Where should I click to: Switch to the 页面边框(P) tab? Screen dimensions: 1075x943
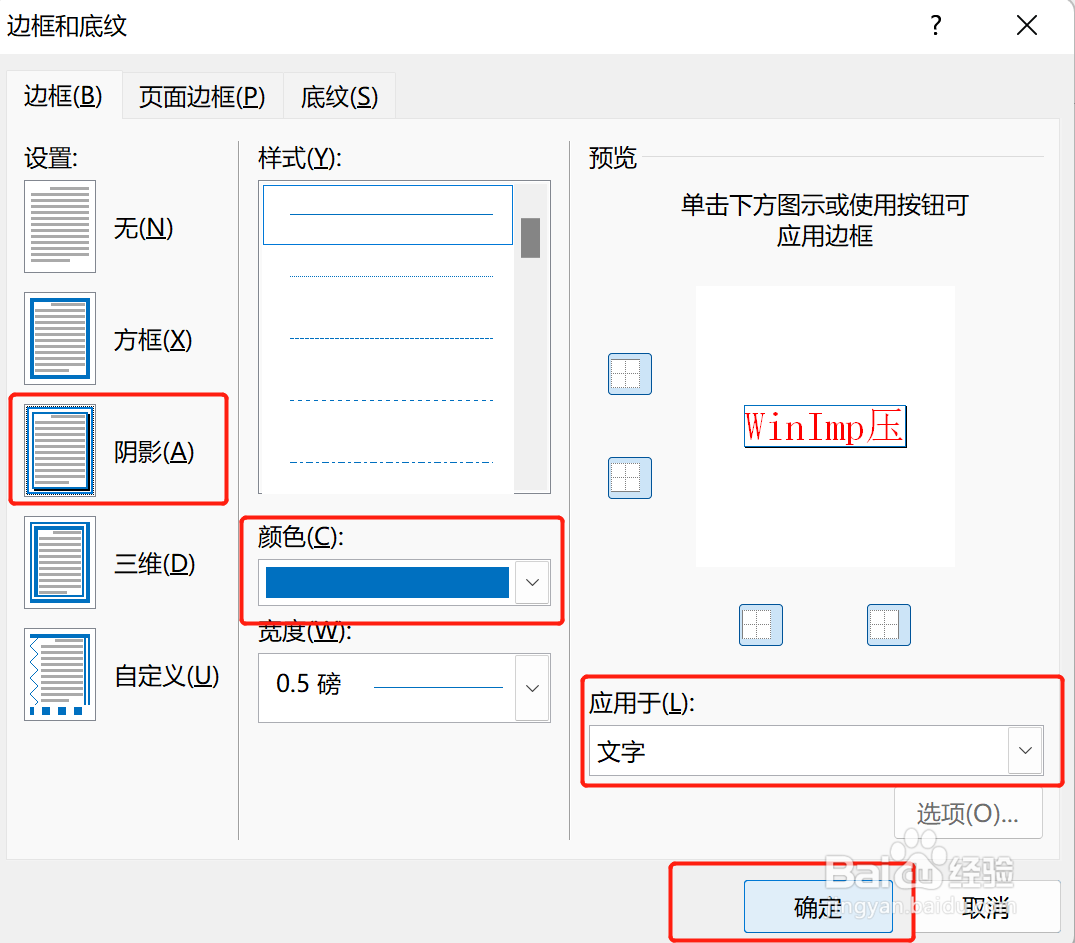pos(202,96)
